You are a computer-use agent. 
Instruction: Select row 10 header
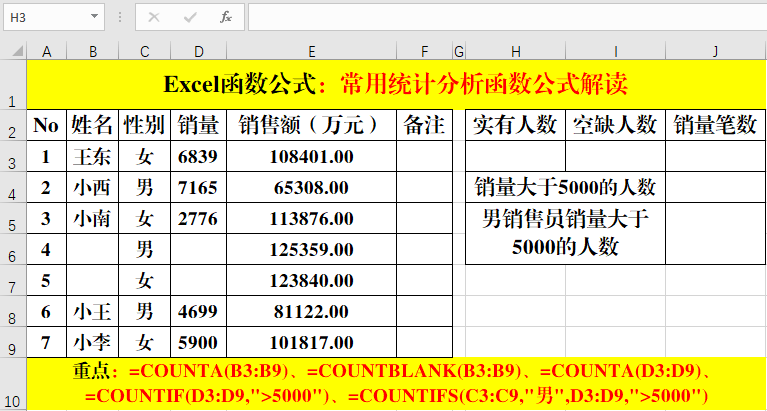click(x=13, y=384)
